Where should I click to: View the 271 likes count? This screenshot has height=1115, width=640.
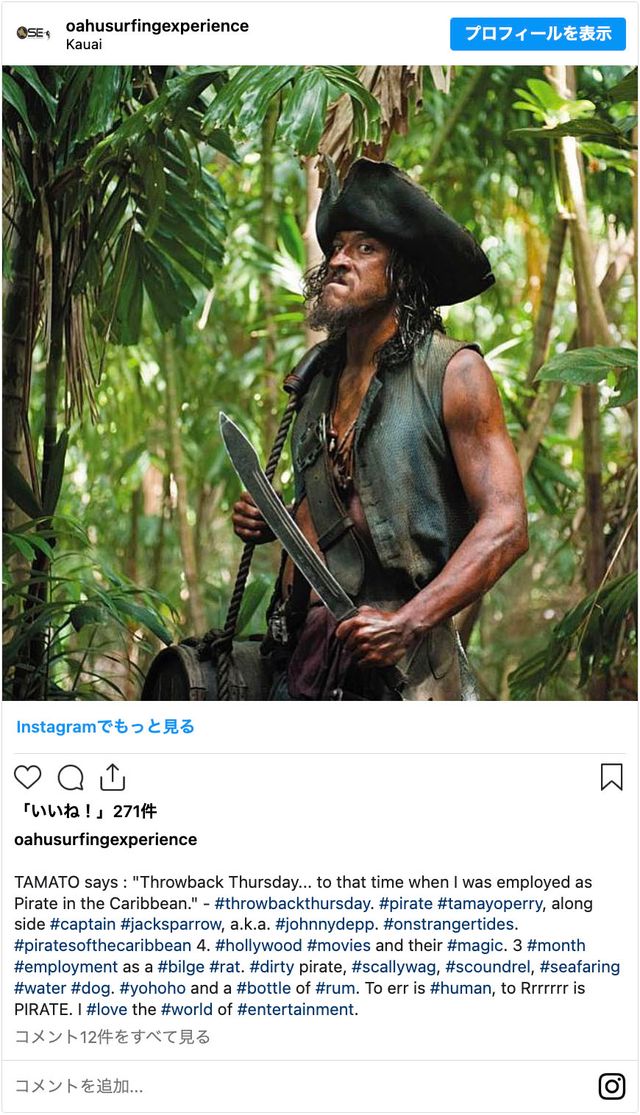tap(86, 811)
